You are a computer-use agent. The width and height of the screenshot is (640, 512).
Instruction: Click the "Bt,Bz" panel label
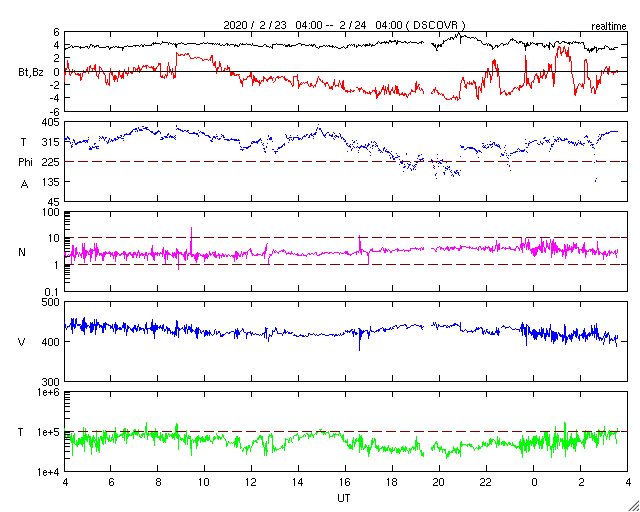point(31,74)
